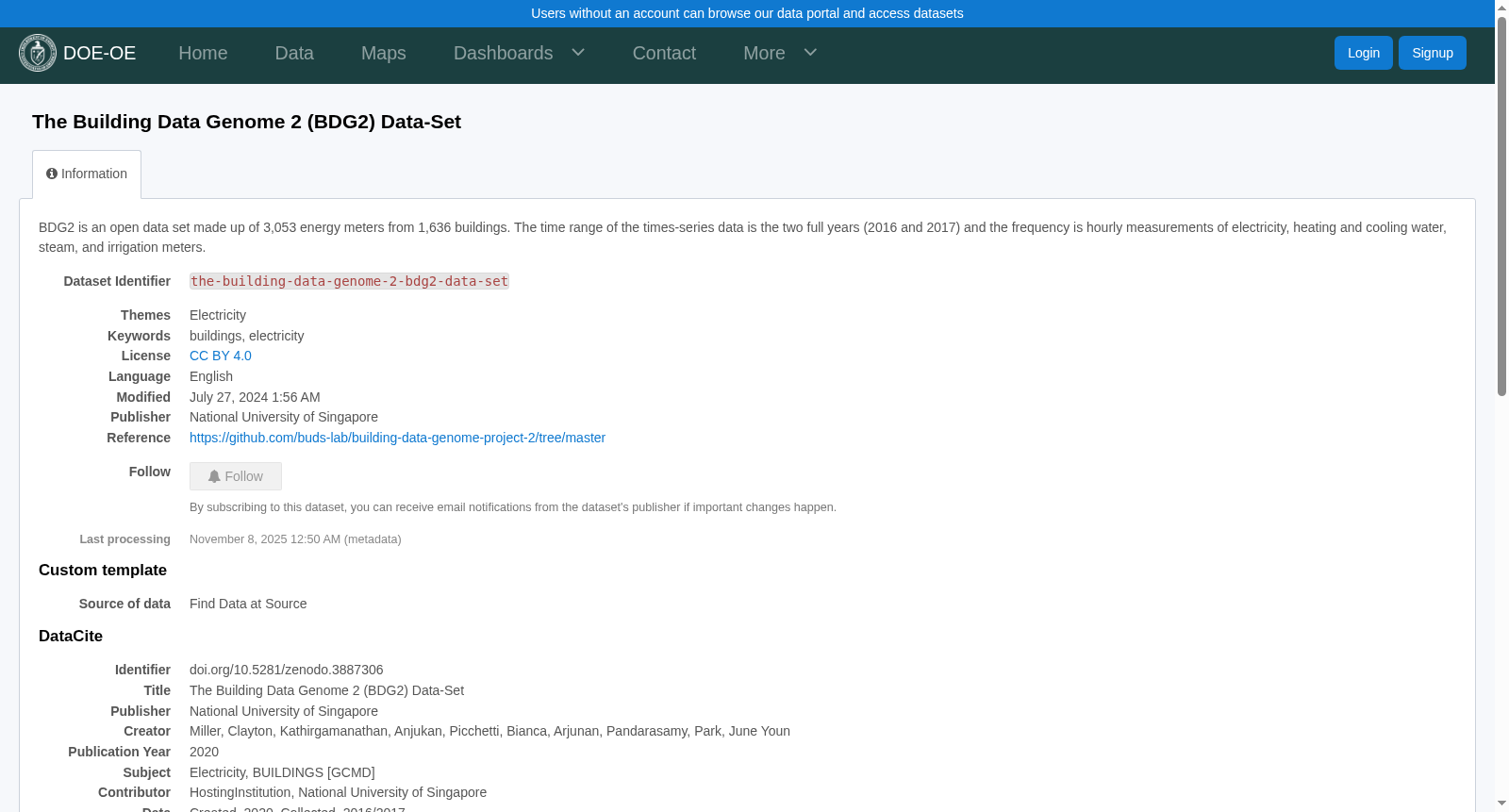Click the Creator names list
The height and width of the screenshot is (812, 1509).
coord(489,731)
